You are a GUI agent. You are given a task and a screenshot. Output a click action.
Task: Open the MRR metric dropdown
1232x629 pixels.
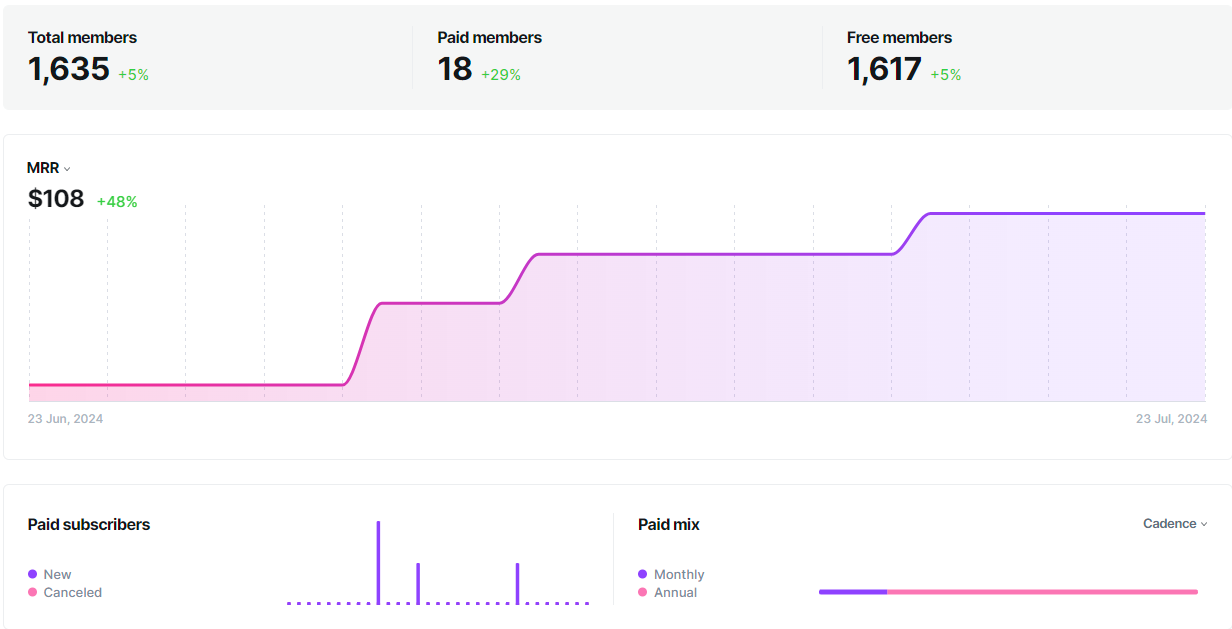click(x=48, y=168)
